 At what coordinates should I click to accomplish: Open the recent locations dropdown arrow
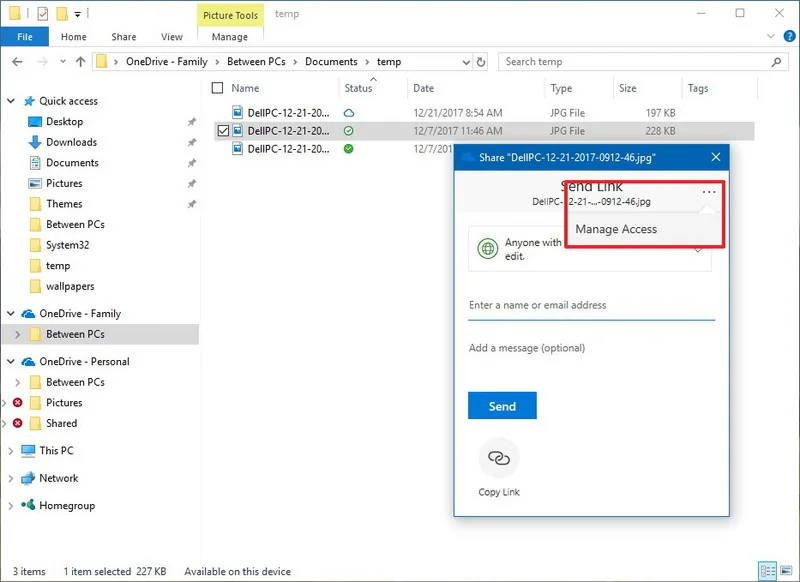click(63, 62)
